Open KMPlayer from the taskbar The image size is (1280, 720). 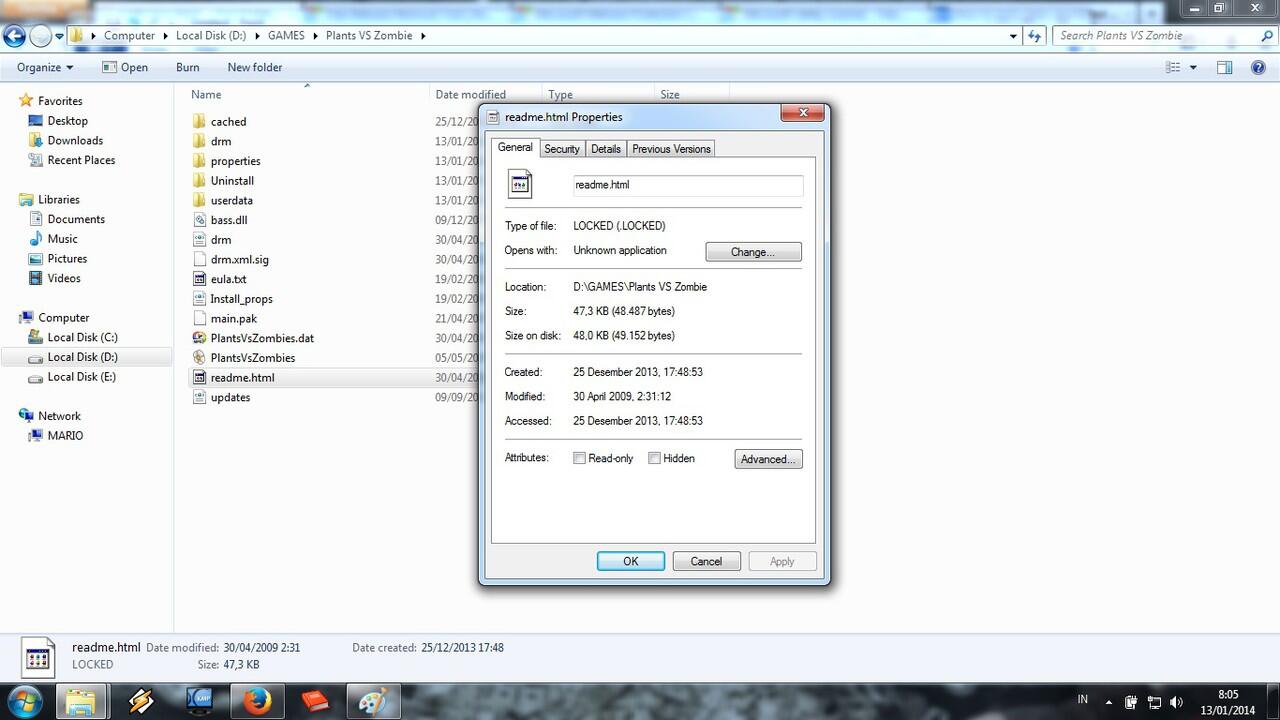pyautogui.click(x=199, y=701)
